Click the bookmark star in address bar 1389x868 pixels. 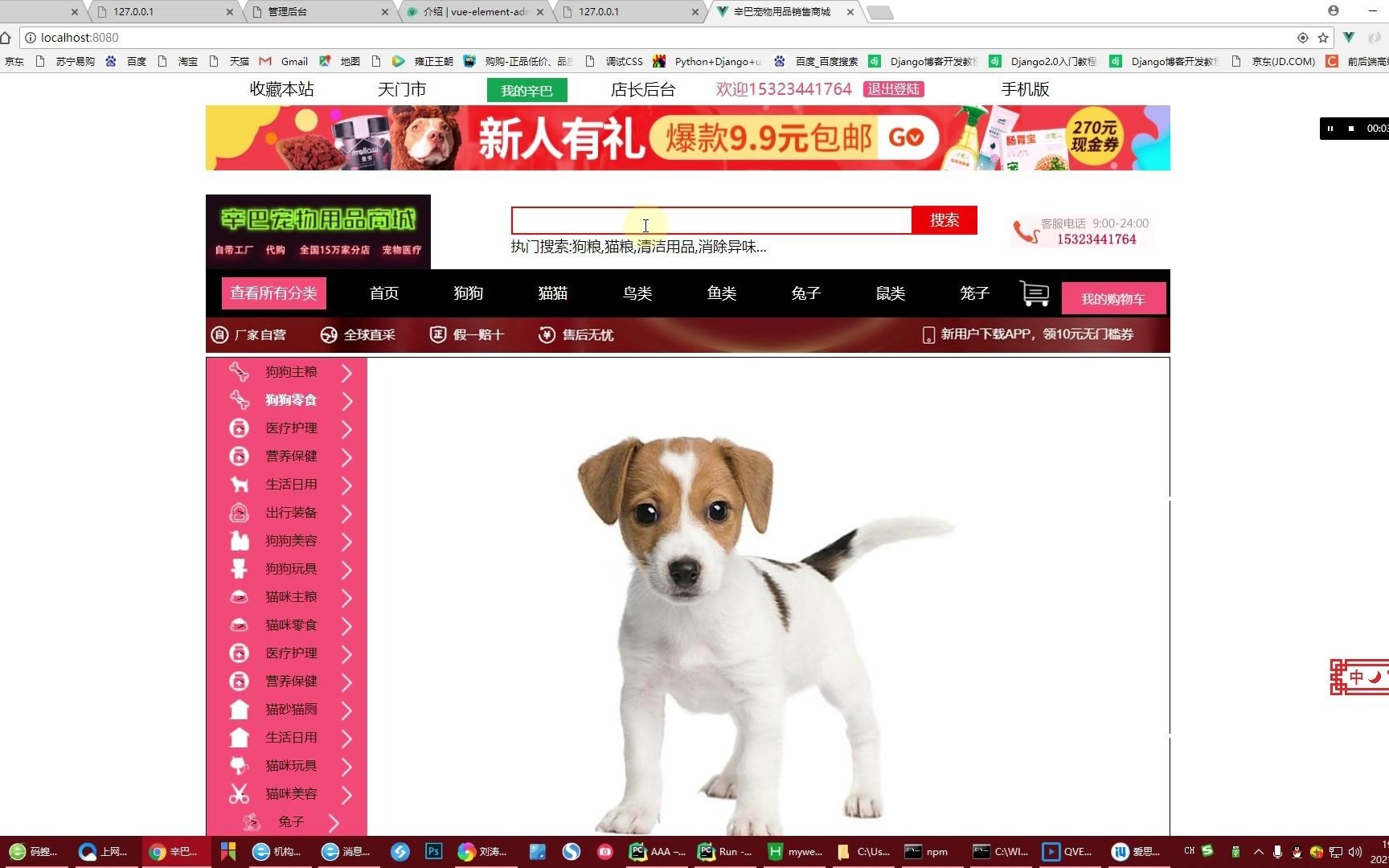[1323, 38]
